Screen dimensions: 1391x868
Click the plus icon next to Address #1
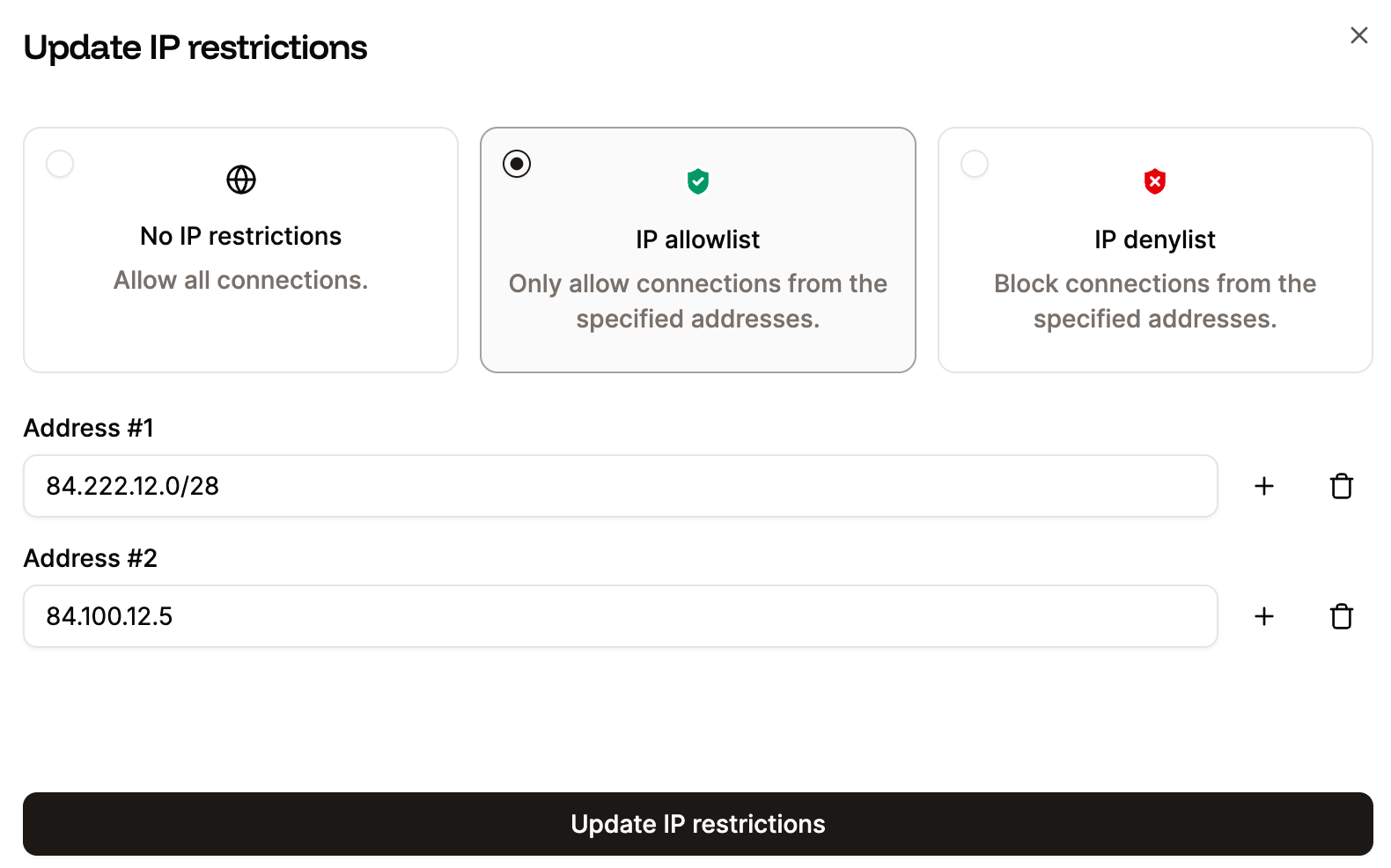[x=1263, y=485]
